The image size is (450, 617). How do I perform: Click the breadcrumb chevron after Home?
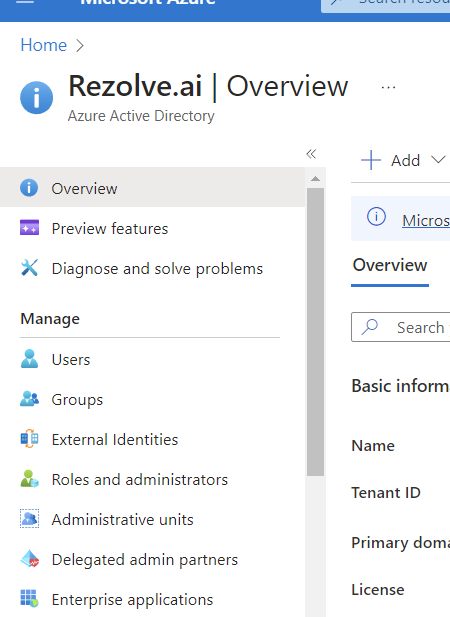click(80, 46)
